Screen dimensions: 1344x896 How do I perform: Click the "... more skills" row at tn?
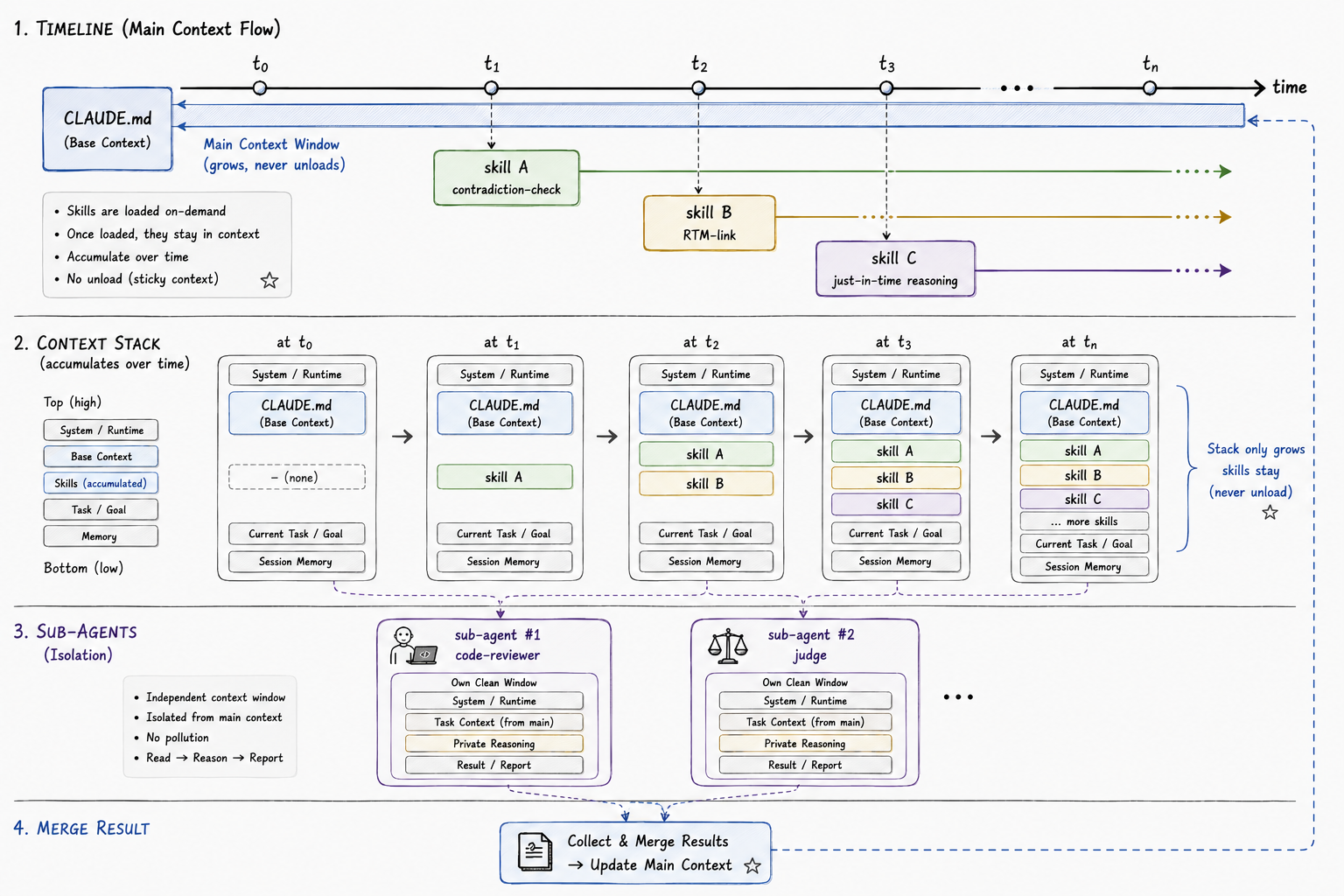tap(1084, 521)
